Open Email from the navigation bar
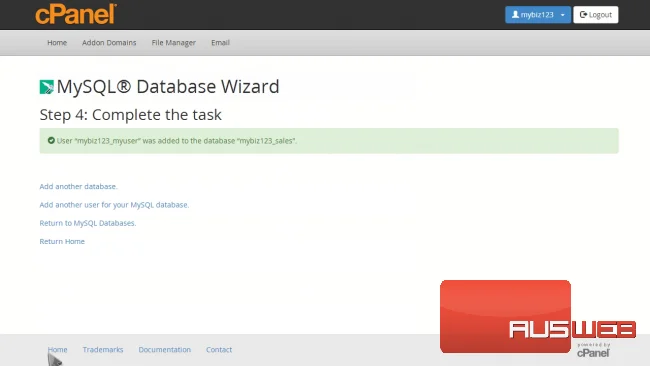This screenshot has width=650, height=366. click(x=220, y=43)
